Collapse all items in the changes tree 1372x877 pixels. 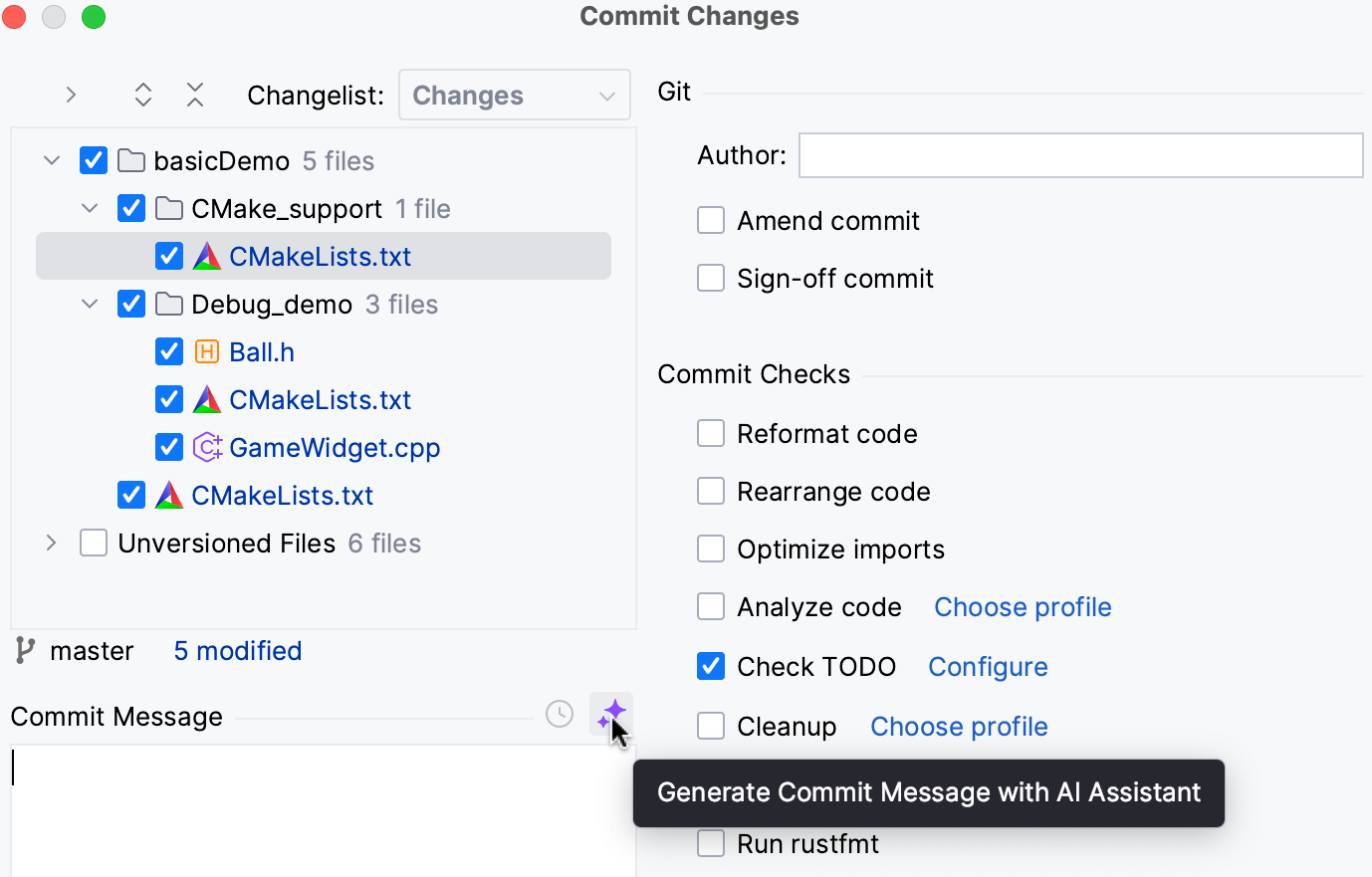point(195,94)
